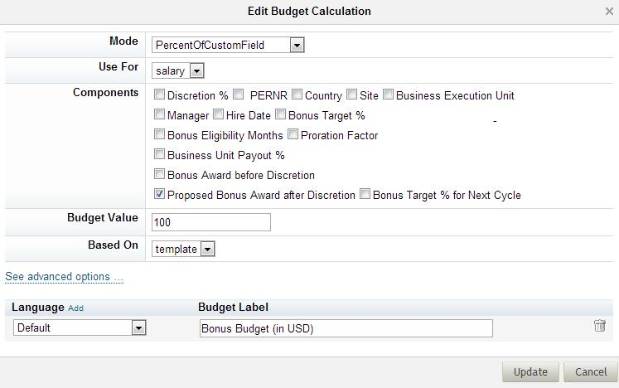The image size is (619, 388).
Task: Check the Discretion % component
Action: 159,94
